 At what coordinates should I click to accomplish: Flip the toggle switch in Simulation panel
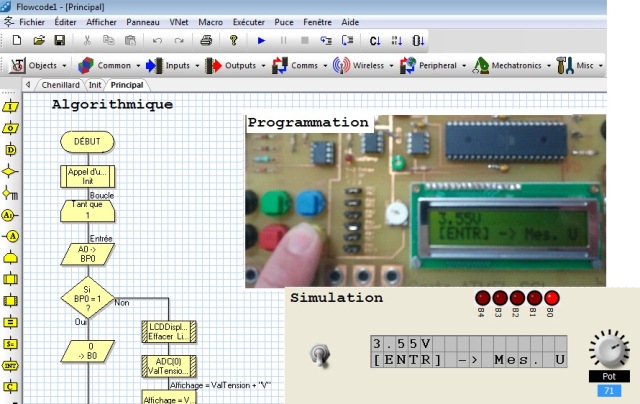(x=320, y=353)
